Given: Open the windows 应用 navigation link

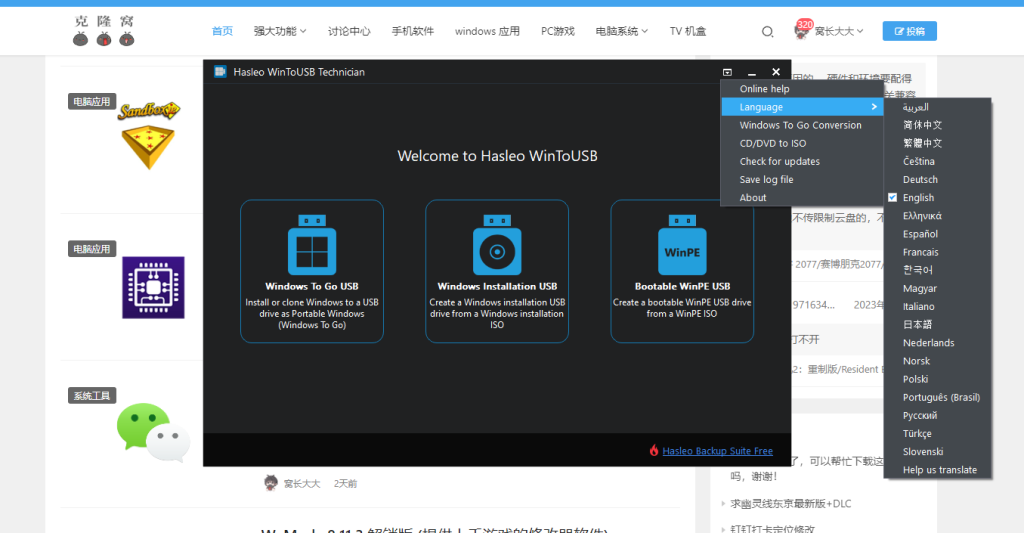Looking at the screenshot, I should (487, 31).
